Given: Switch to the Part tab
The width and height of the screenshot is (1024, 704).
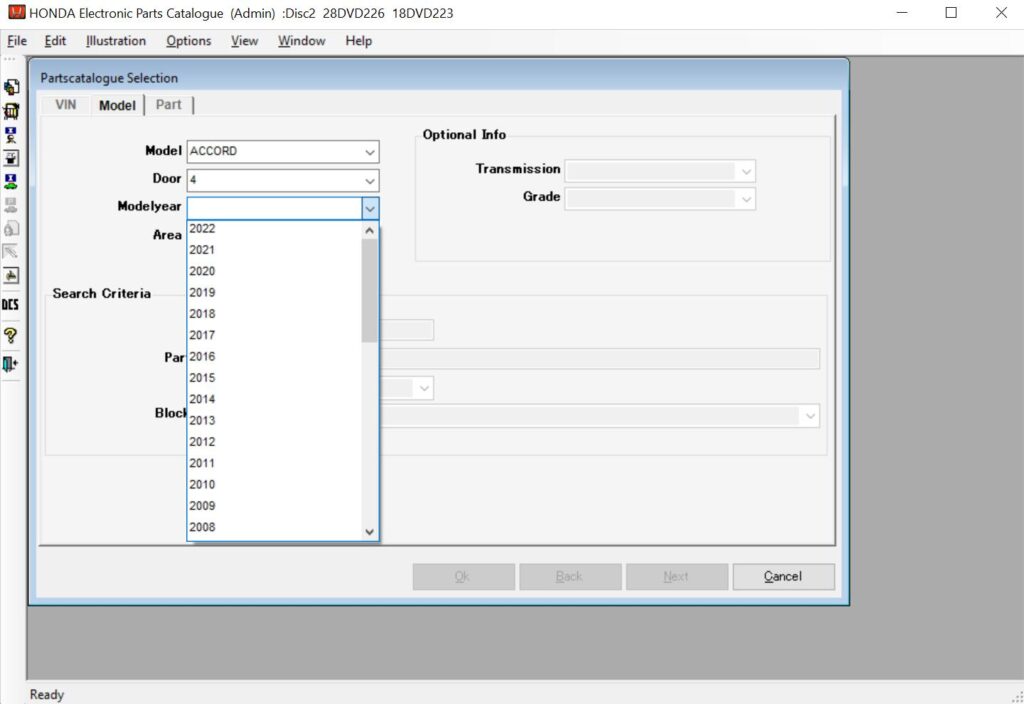Looking at the screenshot, I should (169, 105).
